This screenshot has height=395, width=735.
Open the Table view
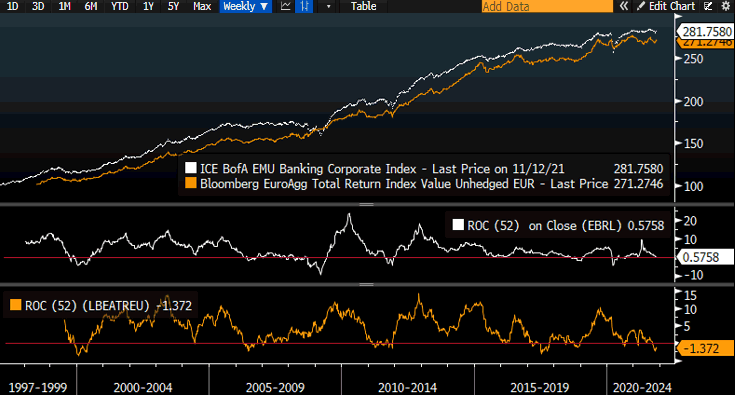click(364, 6)
